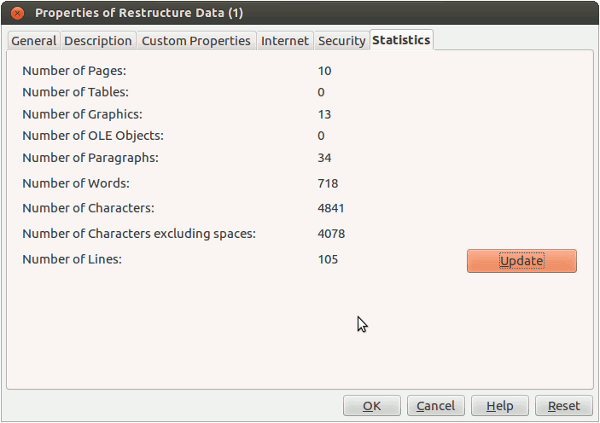Confirm the dialog with OK
This screenshot has height=423, width=600.
coord(372,406)
